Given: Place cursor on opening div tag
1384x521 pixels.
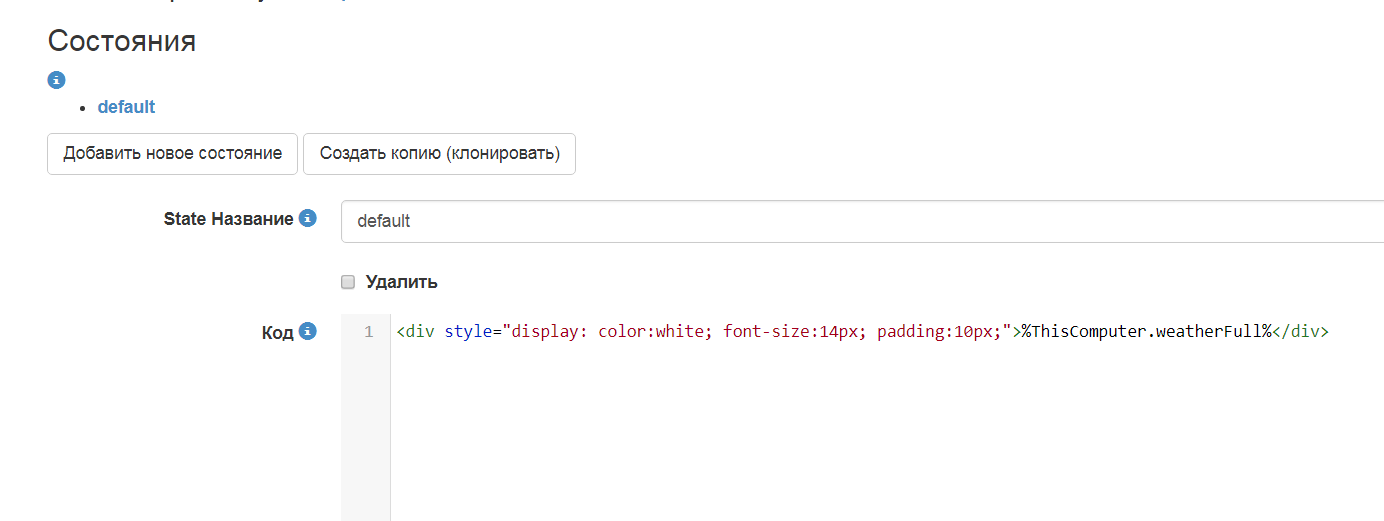Looking at the screenshot, I should [x=420, y=332].
